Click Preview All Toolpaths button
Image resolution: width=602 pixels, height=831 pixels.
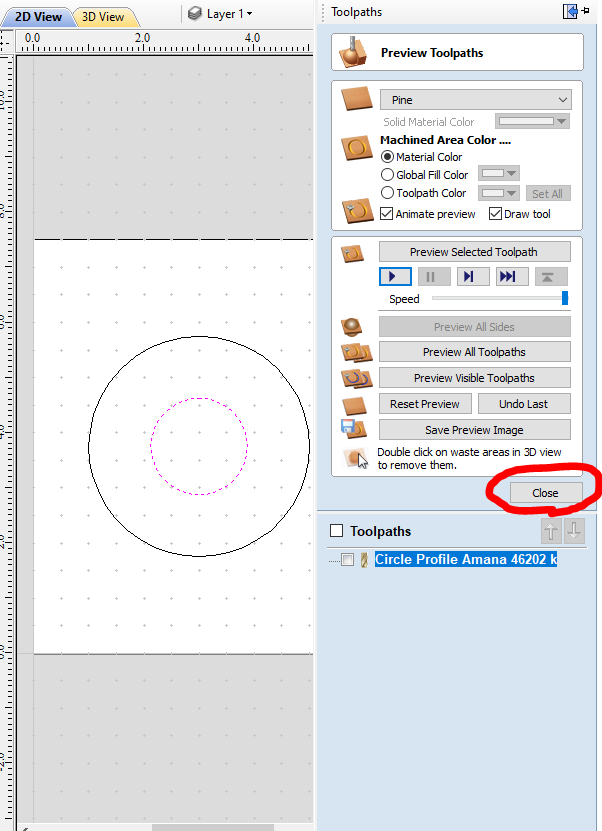coord(474,352)
